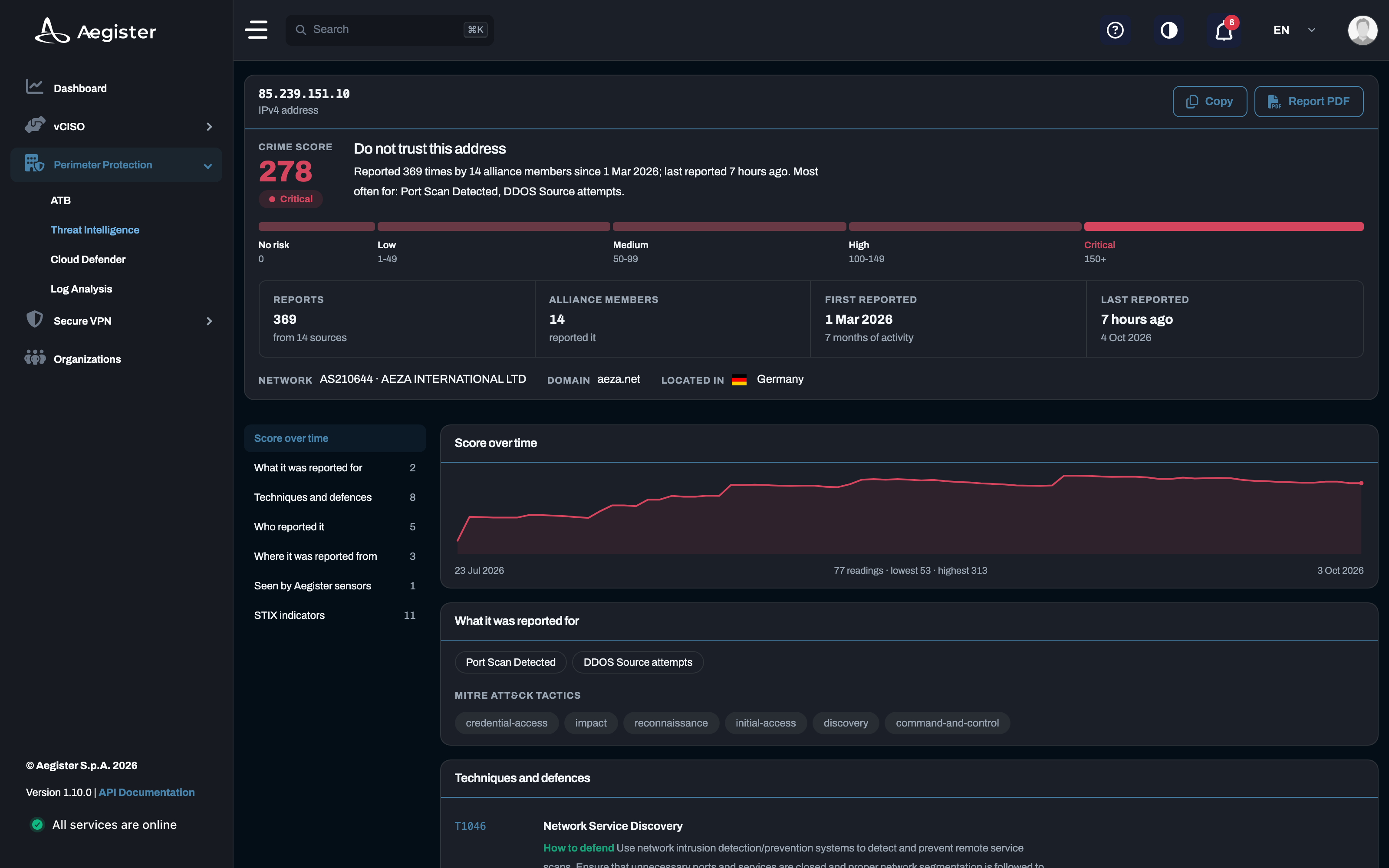1389x868 pixels.
Task: Open the hamburger menu
Action: tap(257, 30)
